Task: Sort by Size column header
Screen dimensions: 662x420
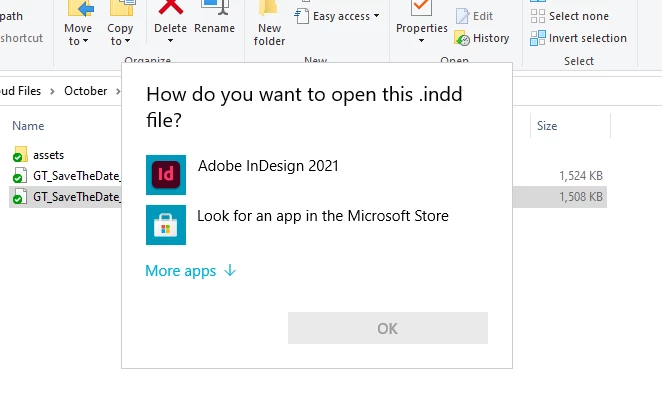Action: (547, 126)
